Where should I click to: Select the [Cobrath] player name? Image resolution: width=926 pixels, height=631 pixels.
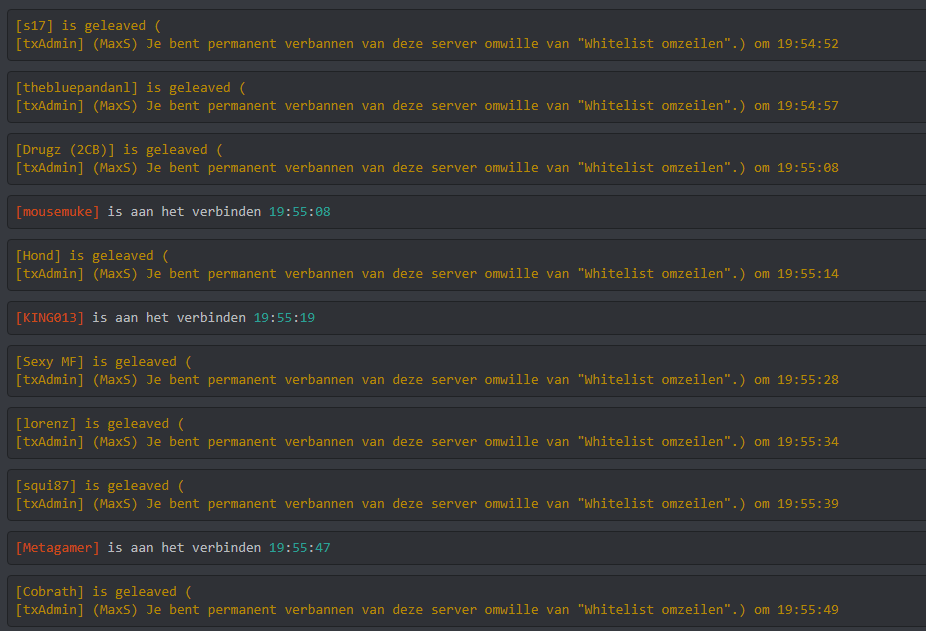pos(50,591)
